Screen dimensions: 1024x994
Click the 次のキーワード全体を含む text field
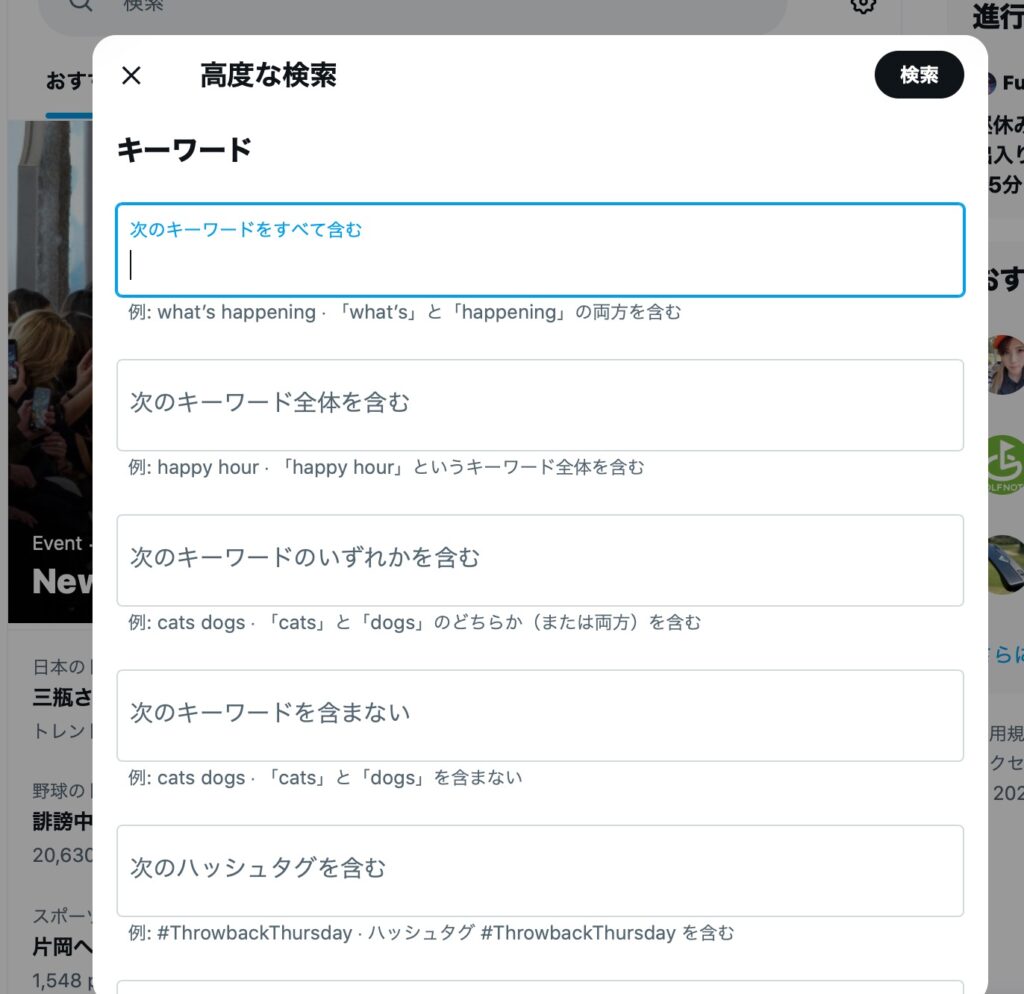540,405
